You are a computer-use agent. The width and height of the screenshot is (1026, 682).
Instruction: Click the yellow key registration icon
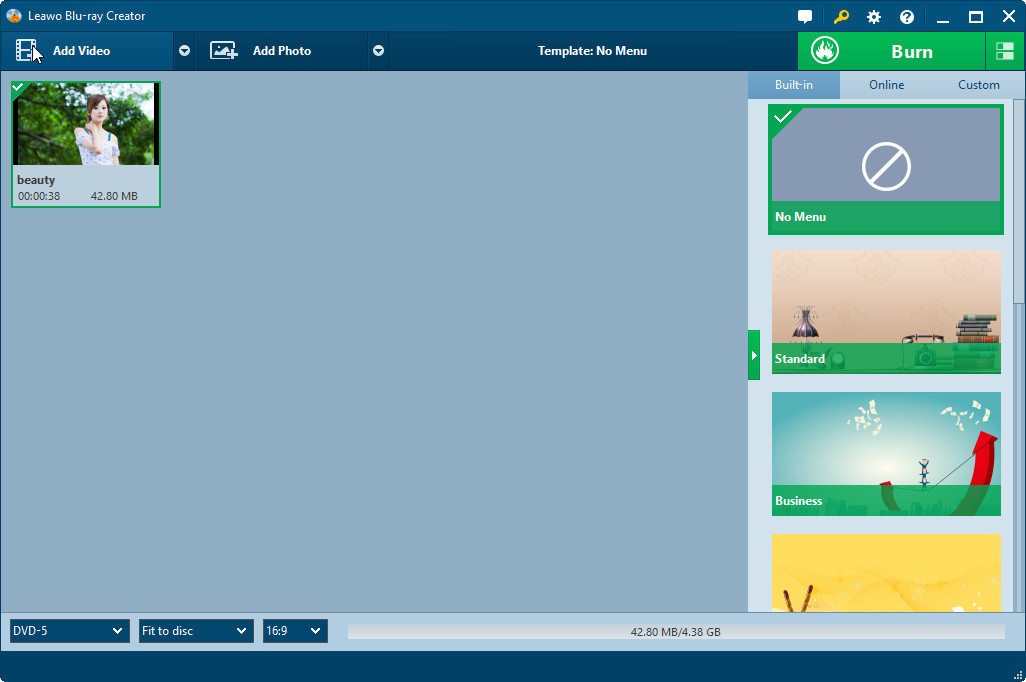841,17
